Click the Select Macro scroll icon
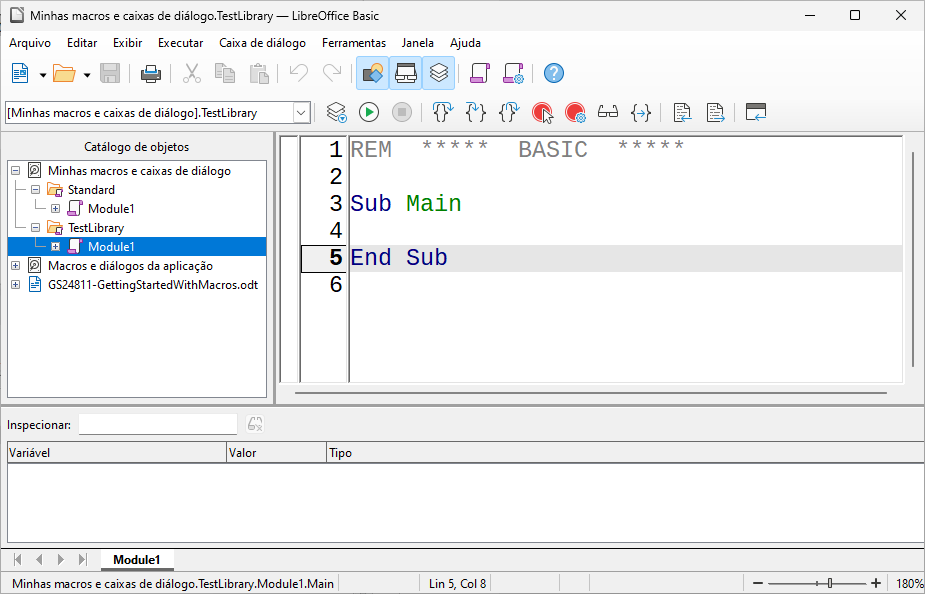 [x=480, y=74]
